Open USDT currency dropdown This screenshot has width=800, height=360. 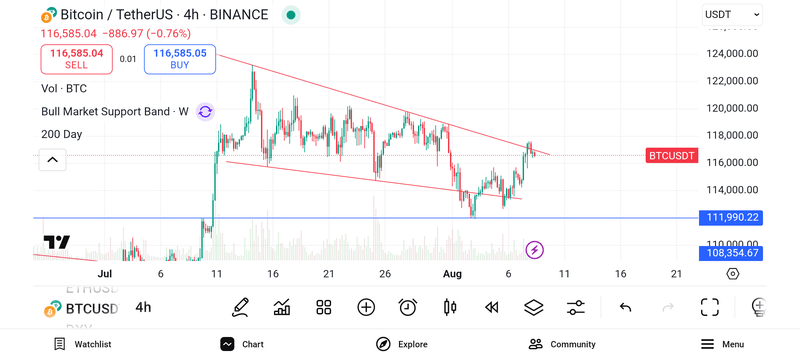tap(733, 15)
